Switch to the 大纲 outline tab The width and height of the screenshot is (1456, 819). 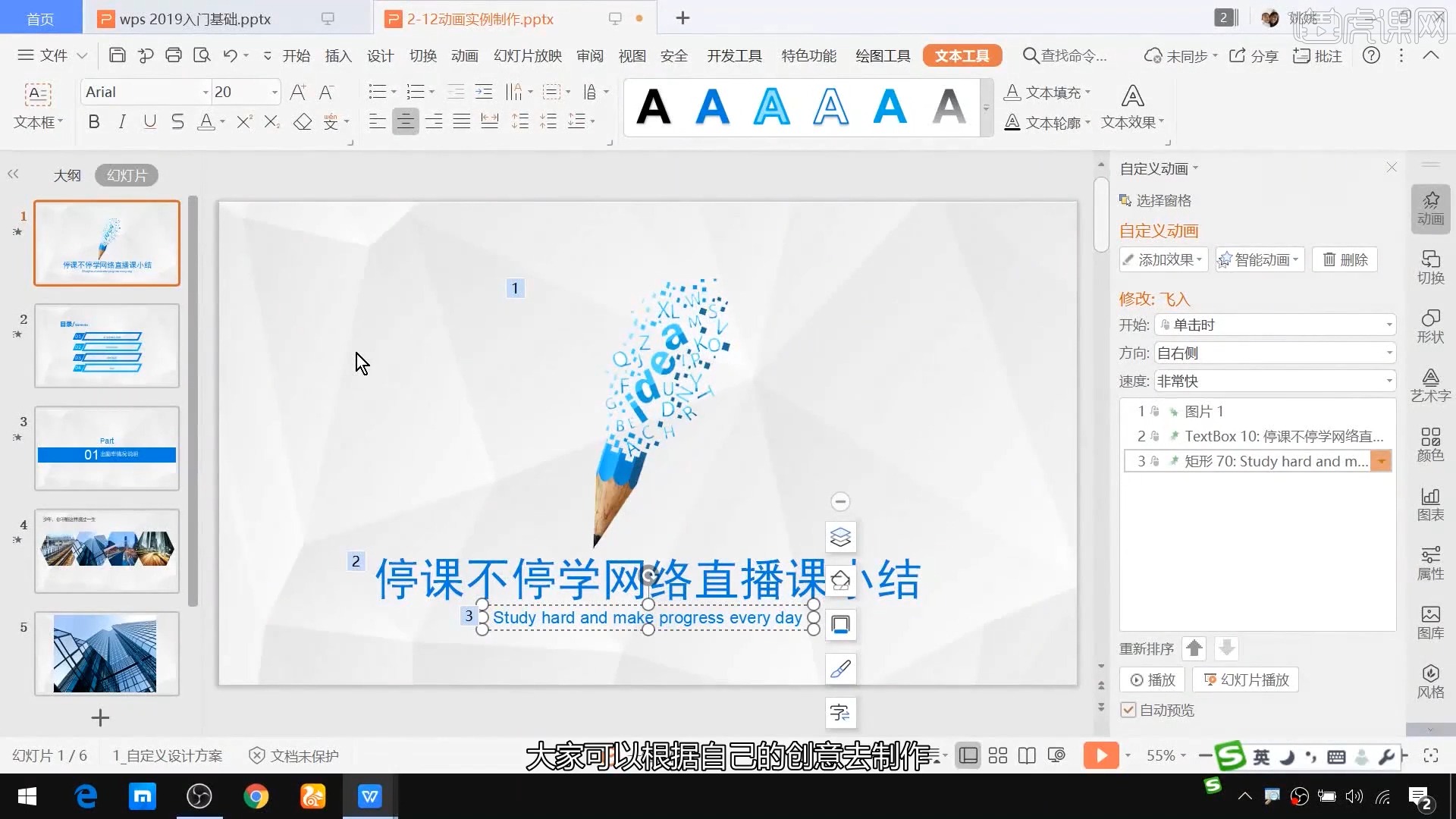[67, 175]
